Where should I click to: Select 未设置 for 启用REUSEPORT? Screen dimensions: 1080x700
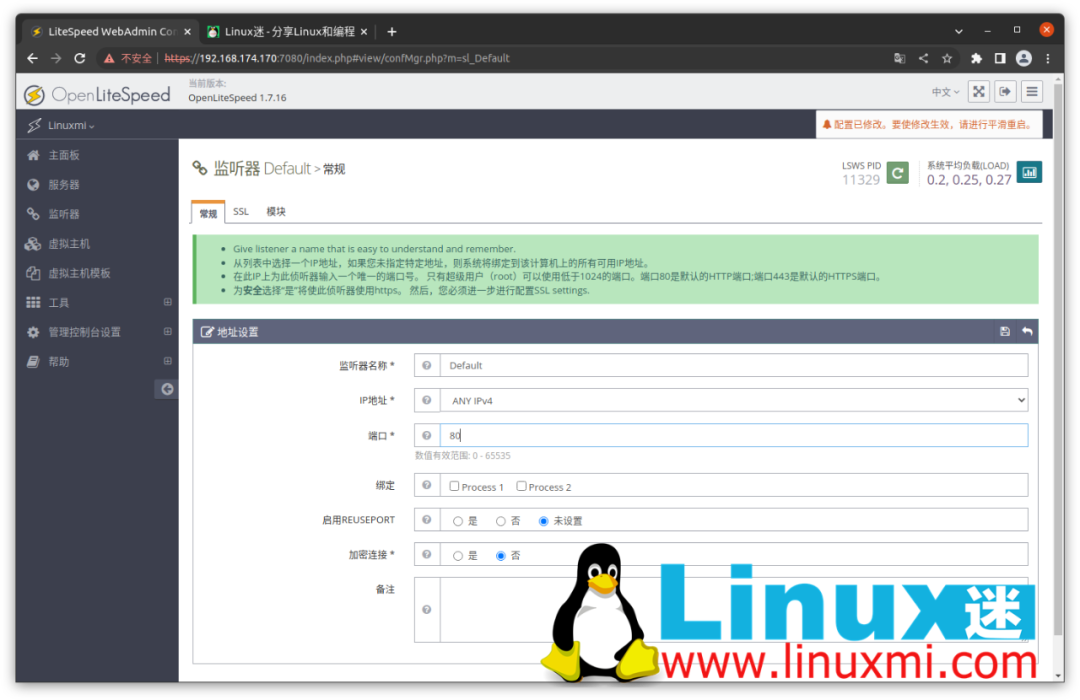(543, 522)
